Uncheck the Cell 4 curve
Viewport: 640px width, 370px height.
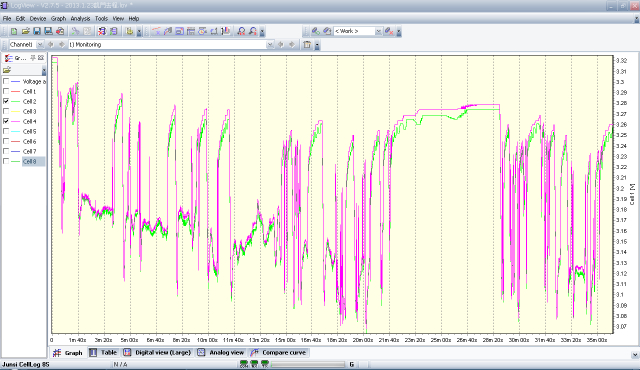coord(6,121)
